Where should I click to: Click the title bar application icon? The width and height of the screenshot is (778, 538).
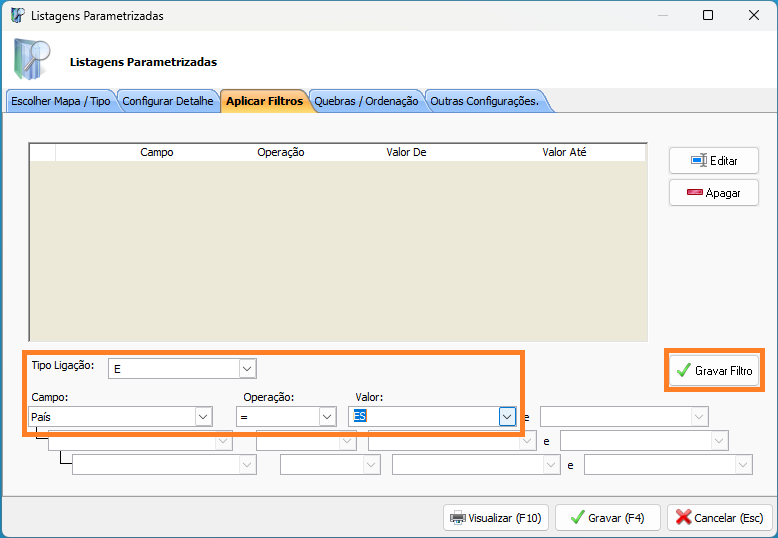click(x=17, y=16)
